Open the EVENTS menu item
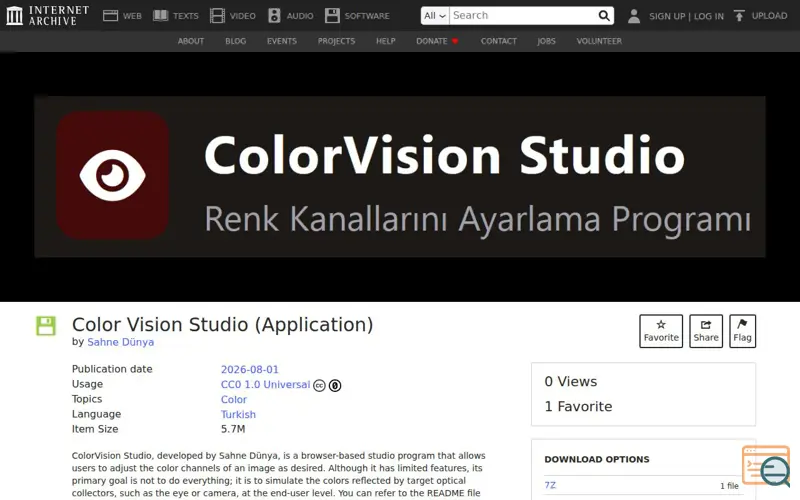Image resolution: width=800 pixels, height=500 pixels. click(282, 41)
